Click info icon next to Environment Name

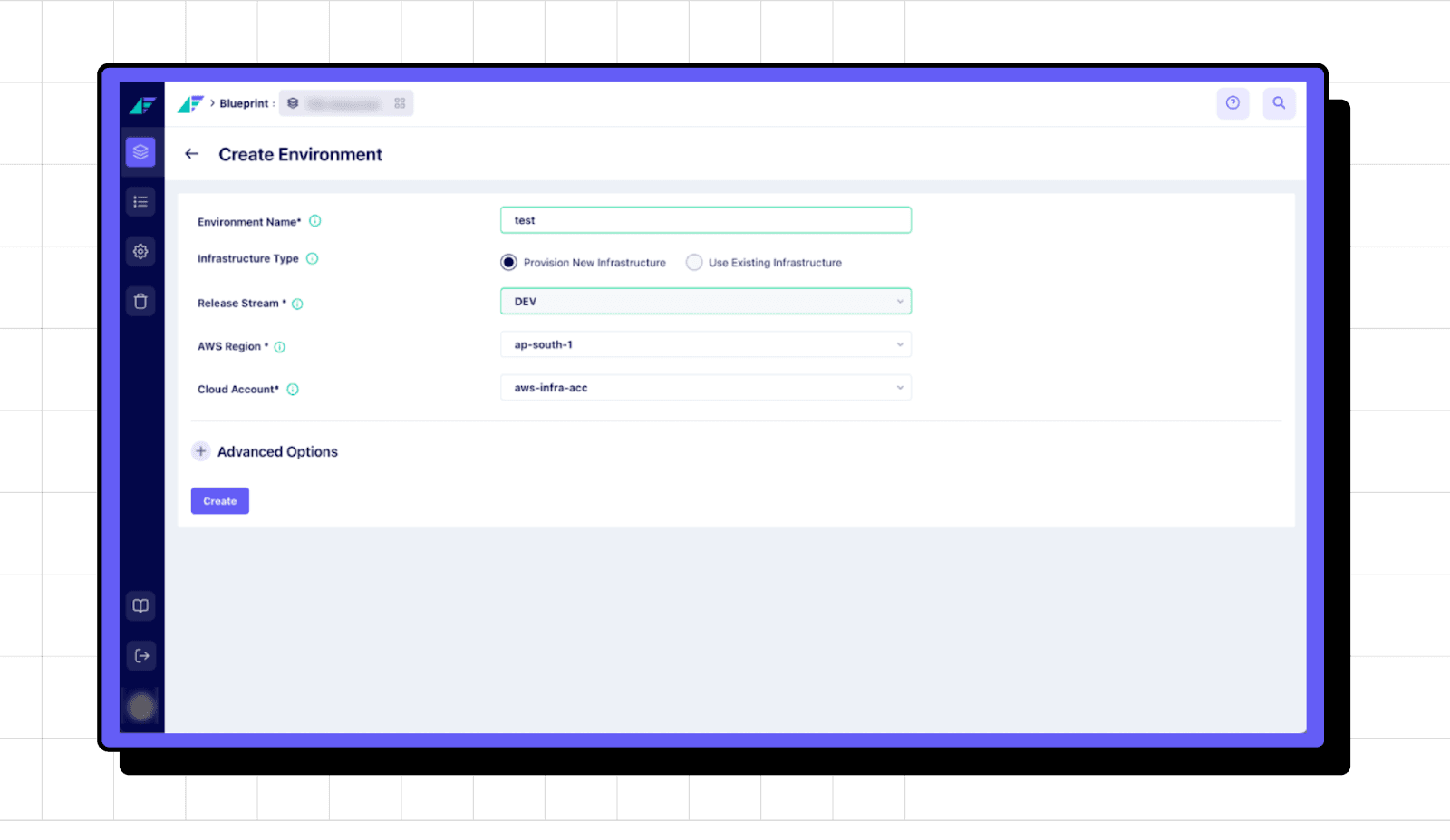(x=315, y=221)
